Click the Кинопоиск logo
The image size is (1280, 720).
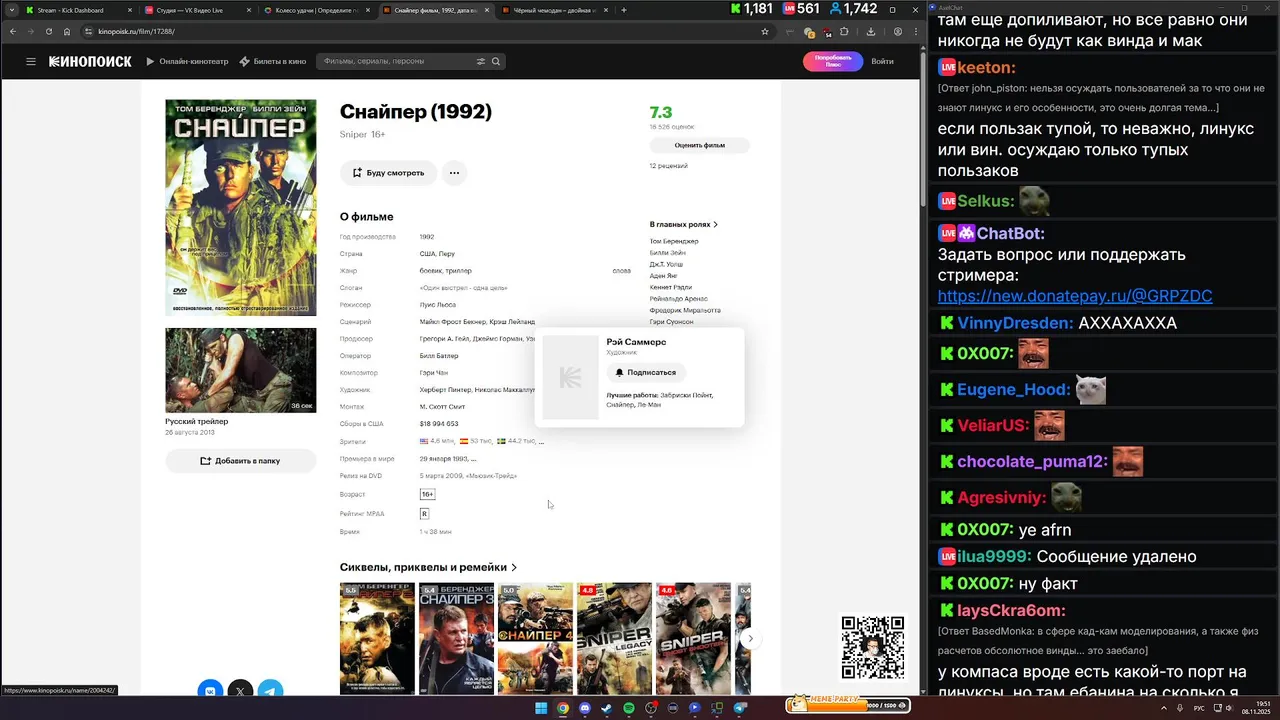[90, 61]
